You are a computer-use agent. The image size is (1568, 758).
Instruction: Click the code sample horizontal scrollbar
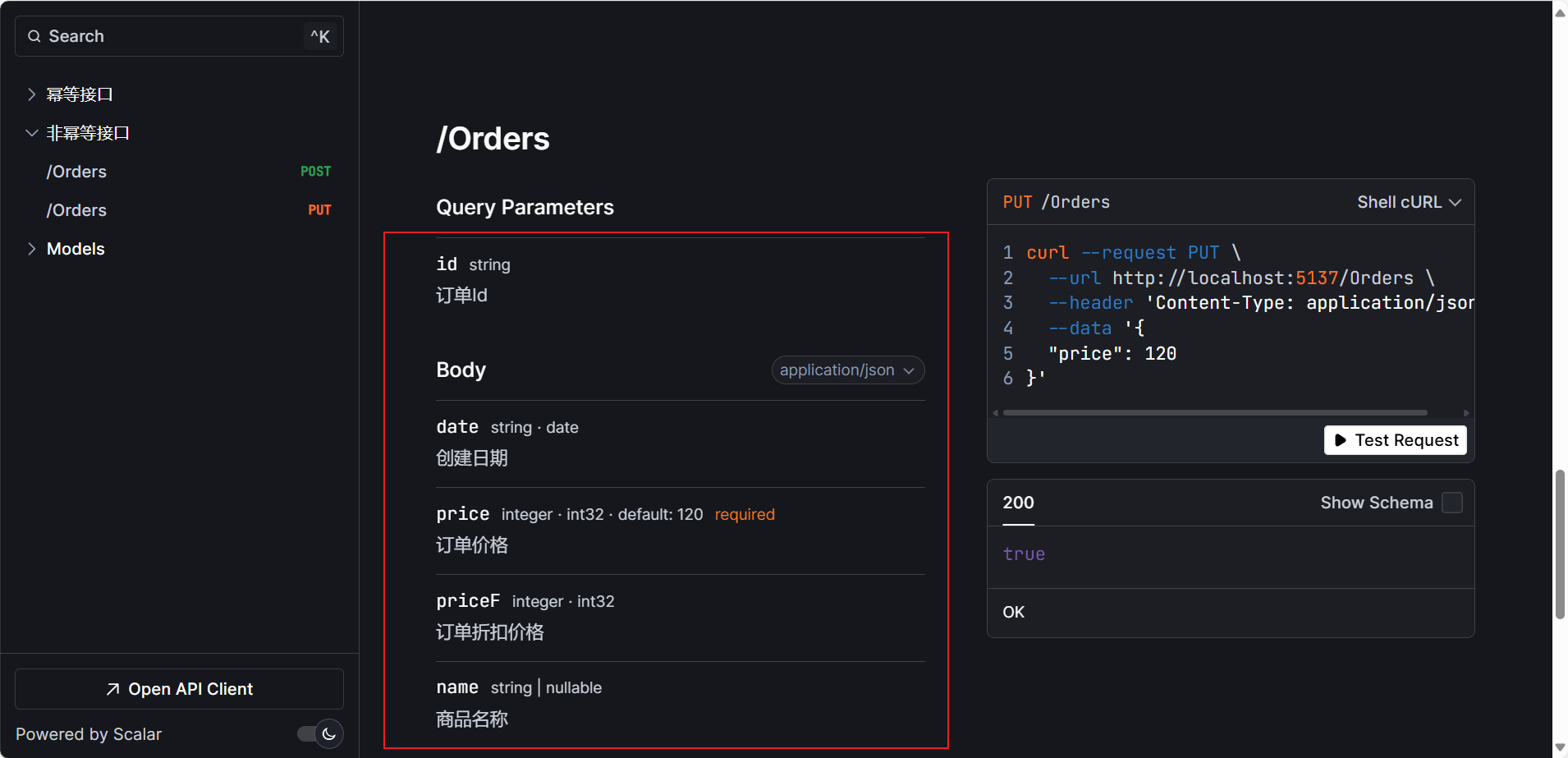(1215, 412)
